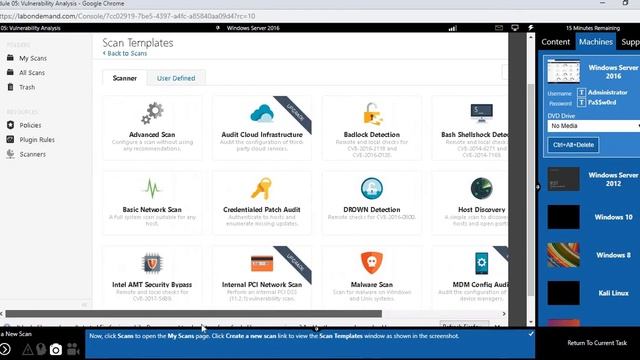
Task: Click the right arrow of horizontal scrollbar
Action: (504, 313)
